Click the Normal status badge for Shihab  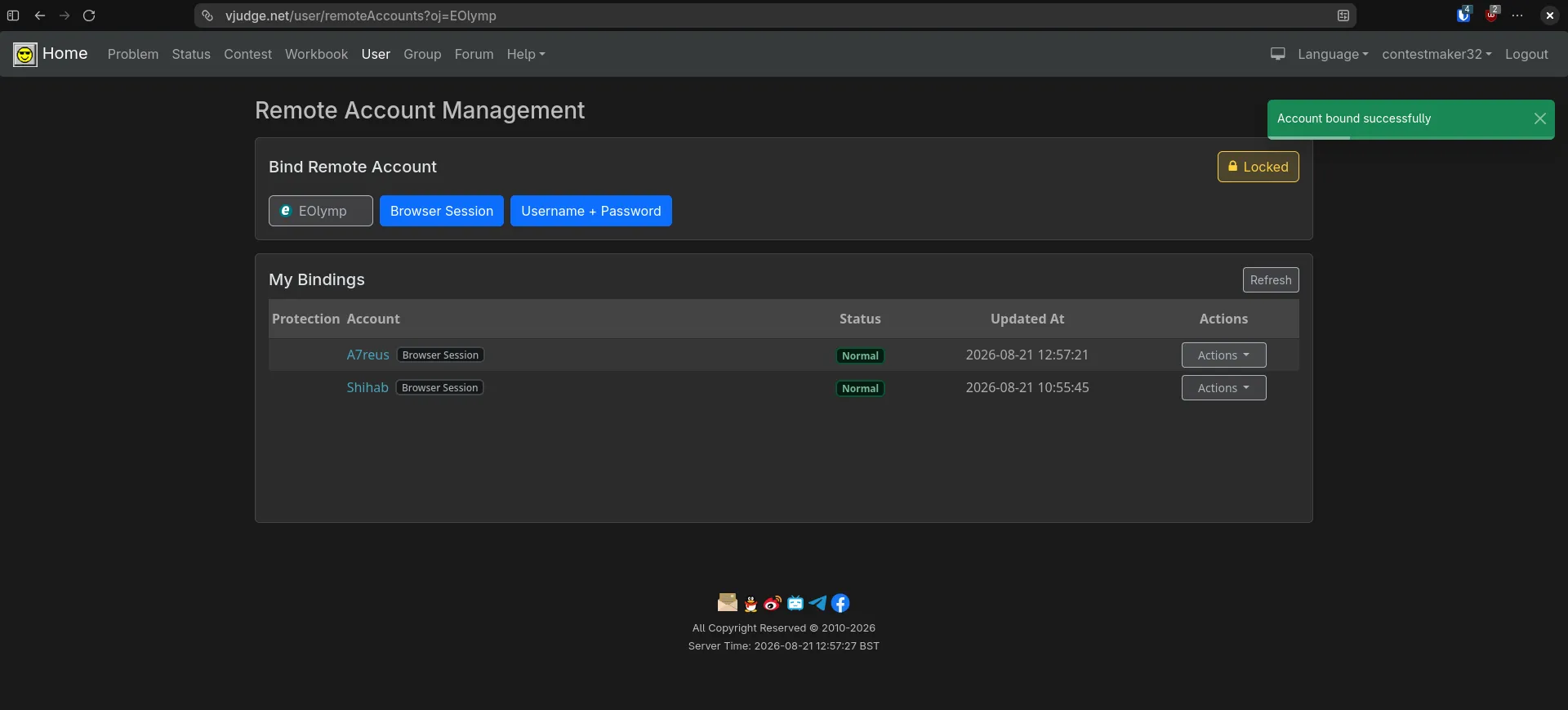pyautogui.click(x=860, y=389)
